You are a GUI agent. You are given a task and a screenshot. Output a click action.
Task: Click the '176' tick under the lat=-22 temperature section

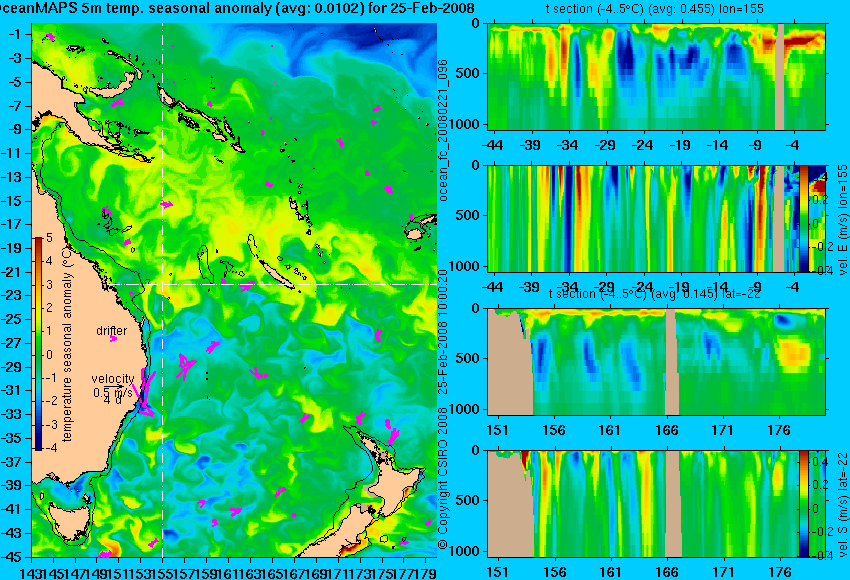tap(780, 430)
